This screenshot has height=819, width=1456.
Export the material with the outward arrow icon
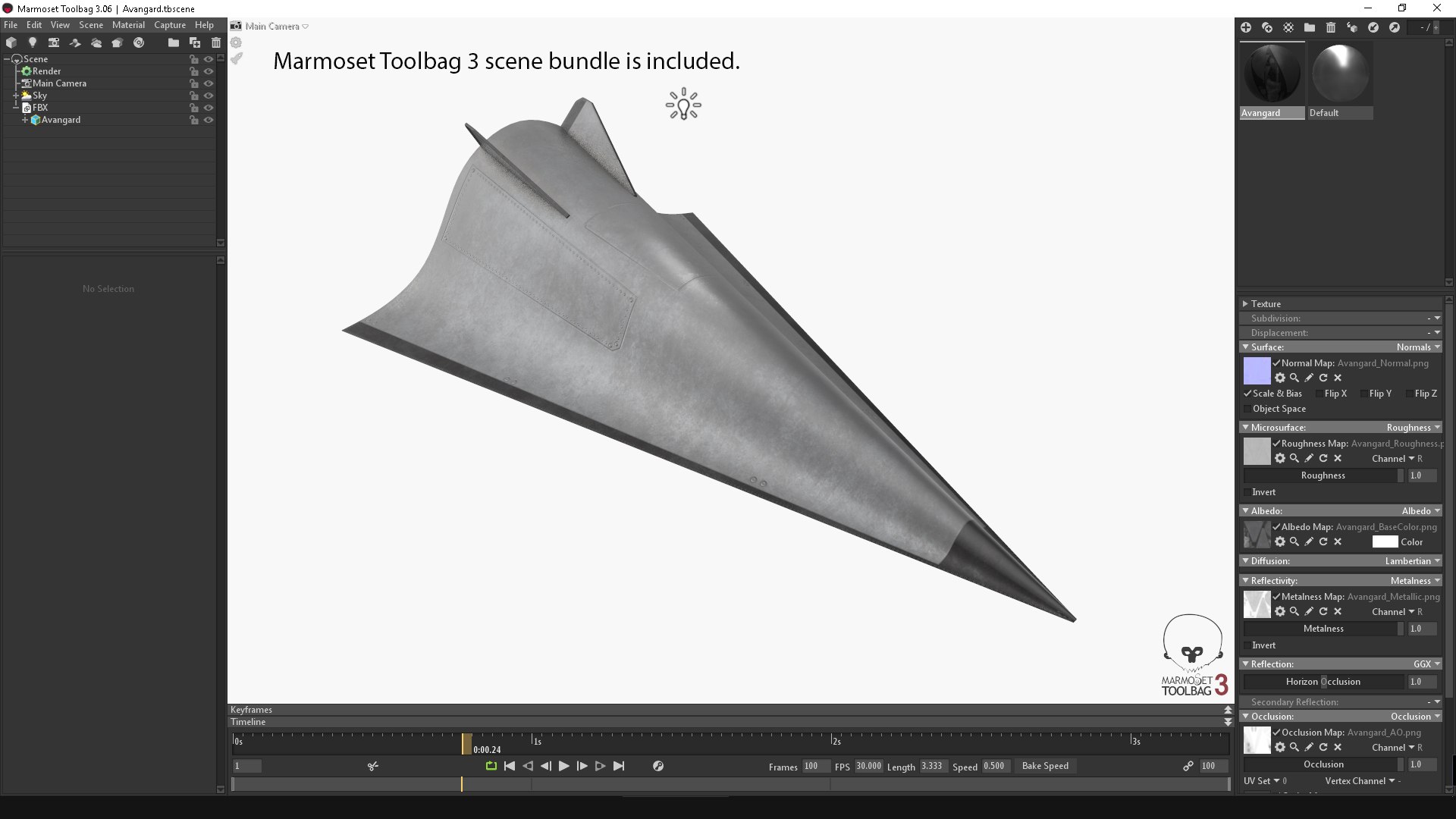[1395, 27]
